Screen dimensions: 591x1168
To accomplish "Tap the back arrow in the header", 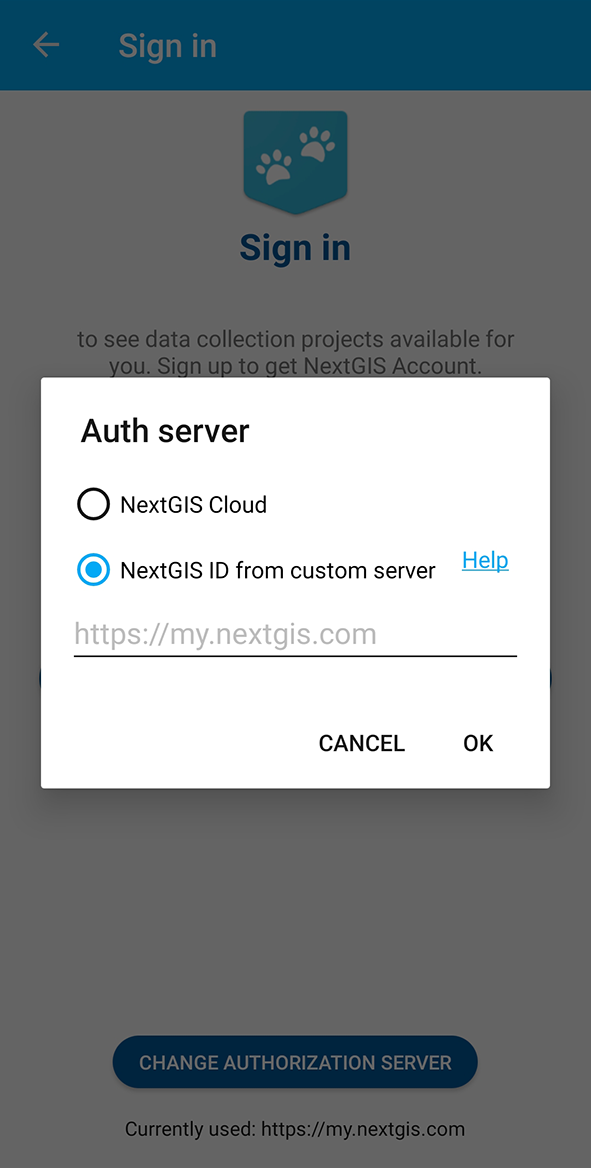I will [45, 45].
